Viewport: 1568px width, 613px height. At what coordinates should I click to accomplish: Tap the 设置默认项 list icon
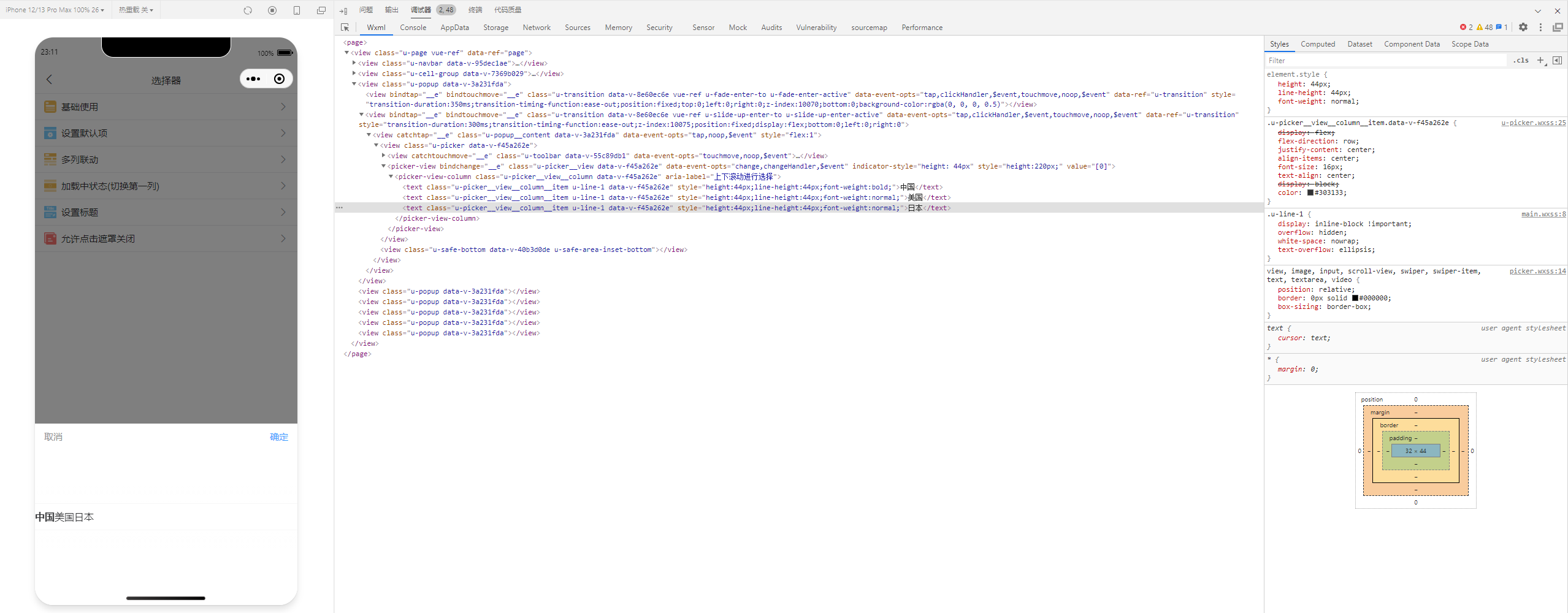click(x=50, y=133)
